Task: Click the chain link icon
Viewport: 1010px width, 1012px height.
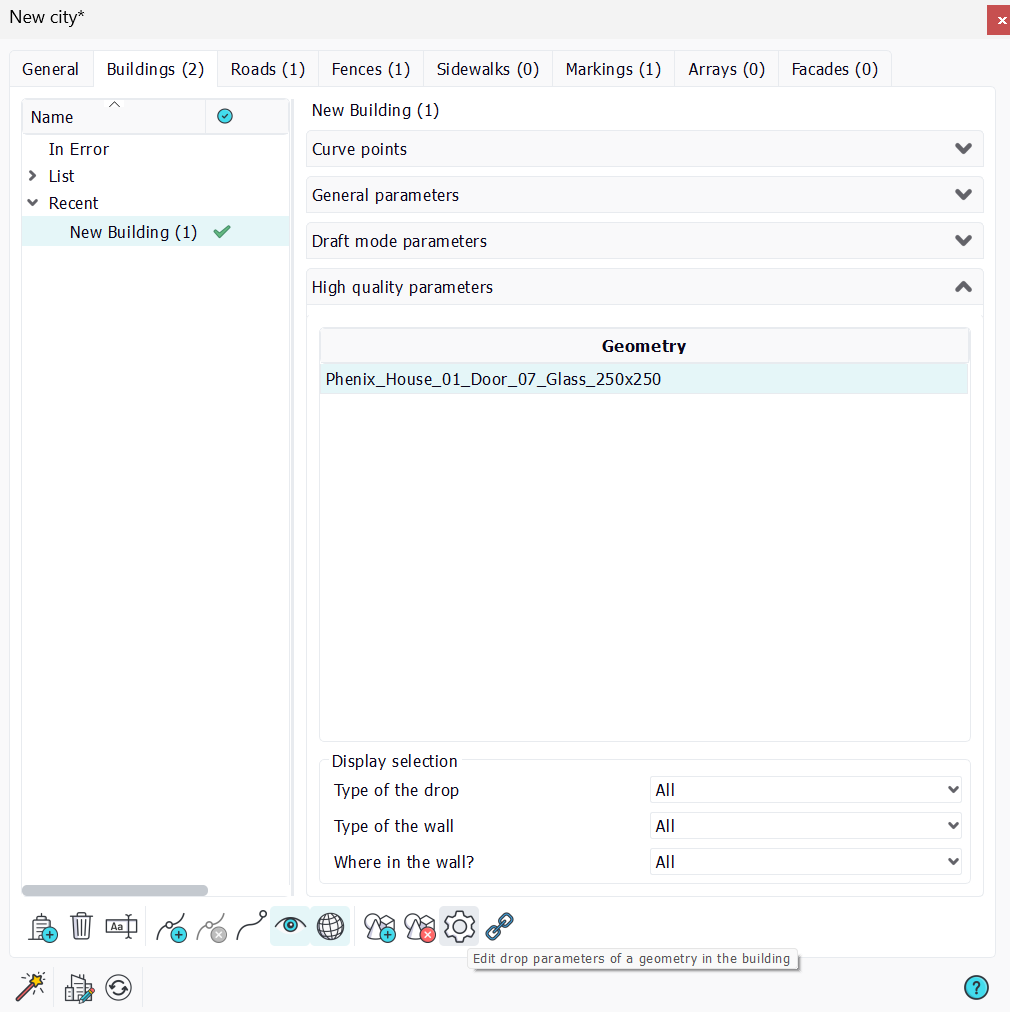Action: [499, 927]
